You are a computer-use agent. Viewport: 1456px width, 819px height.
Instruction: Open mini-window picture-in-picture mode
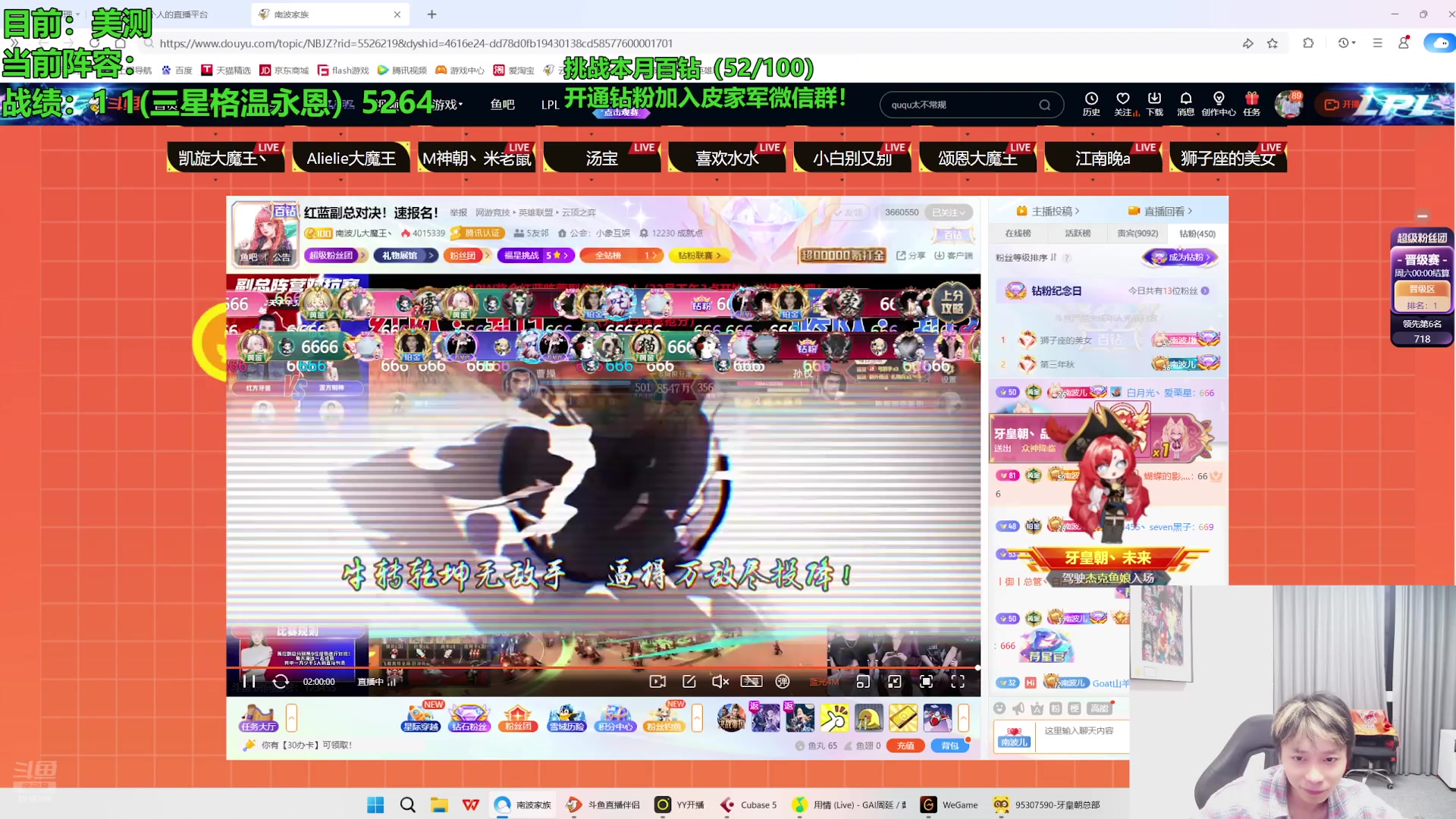[x=863, y=681]
